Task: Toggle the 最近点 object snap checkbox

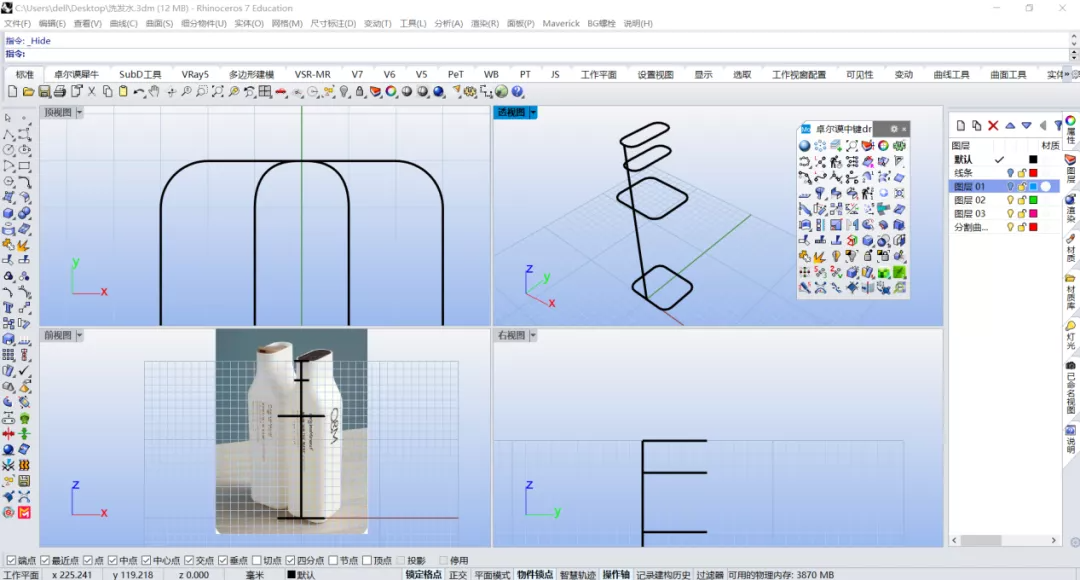Action: coord(45,561)
